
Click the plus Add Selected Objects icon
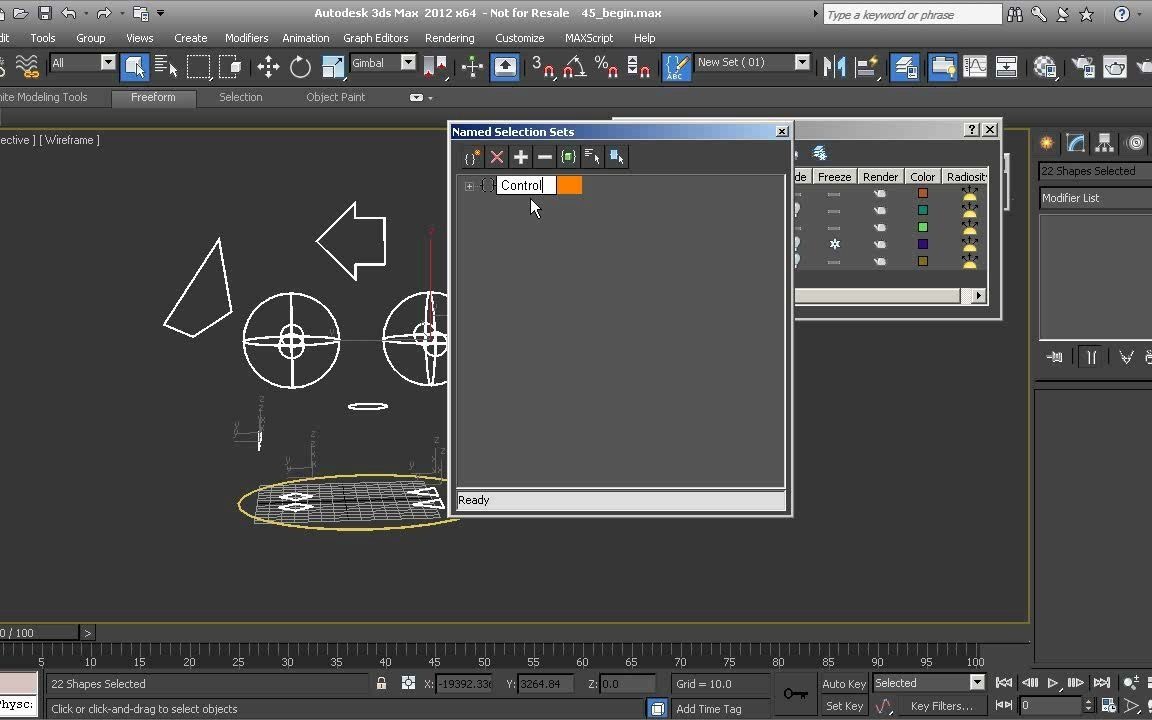(x=521, y=157)
